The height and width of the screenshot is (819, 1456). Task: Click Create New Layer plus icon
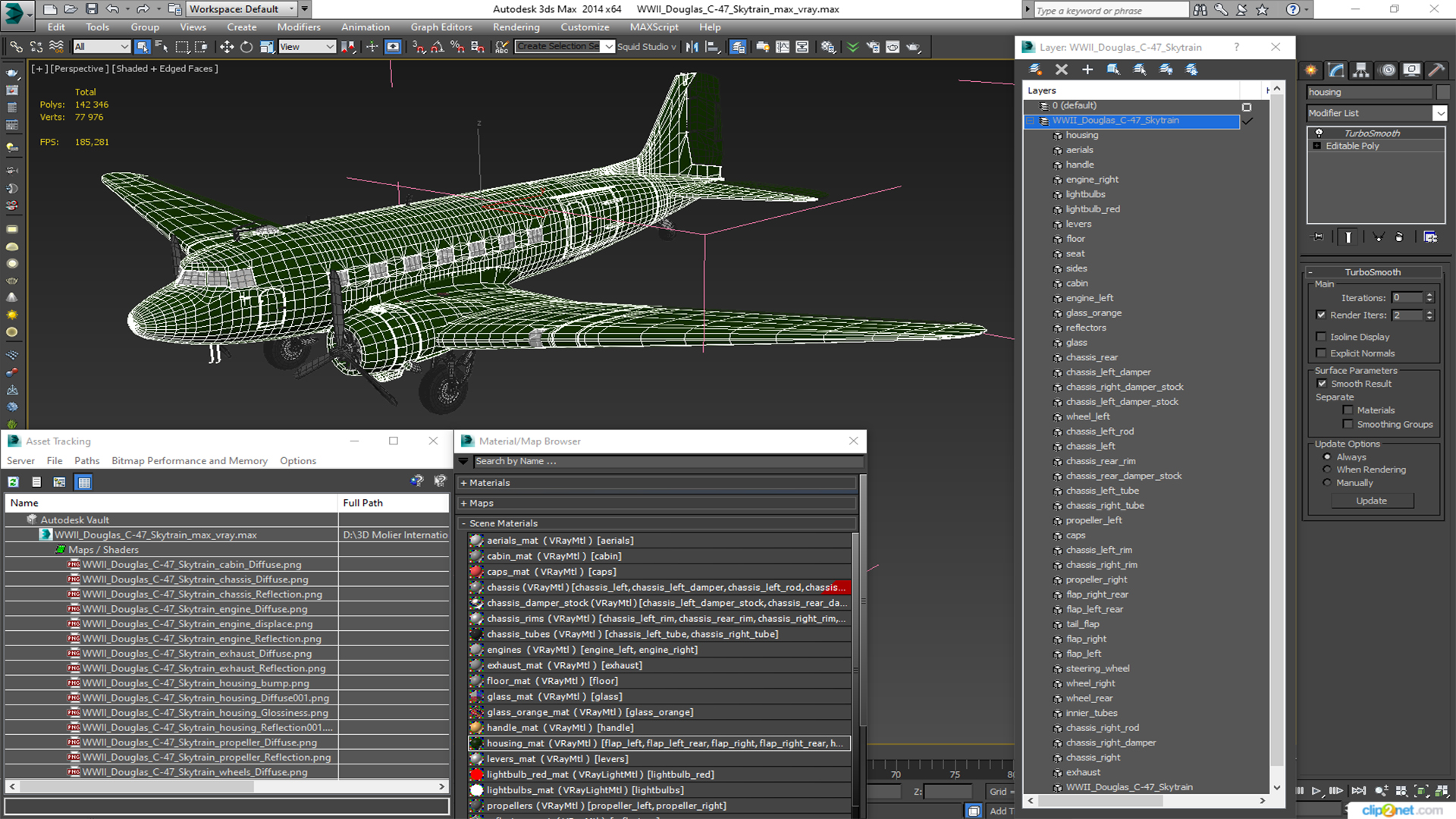tap(1087, 69)
